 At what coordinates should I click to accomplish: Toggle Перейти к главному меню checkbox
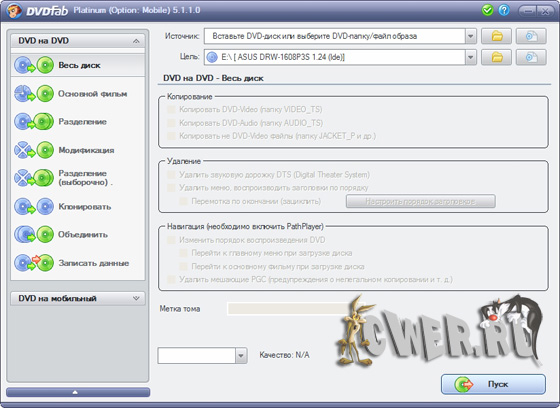coord(184,253)
